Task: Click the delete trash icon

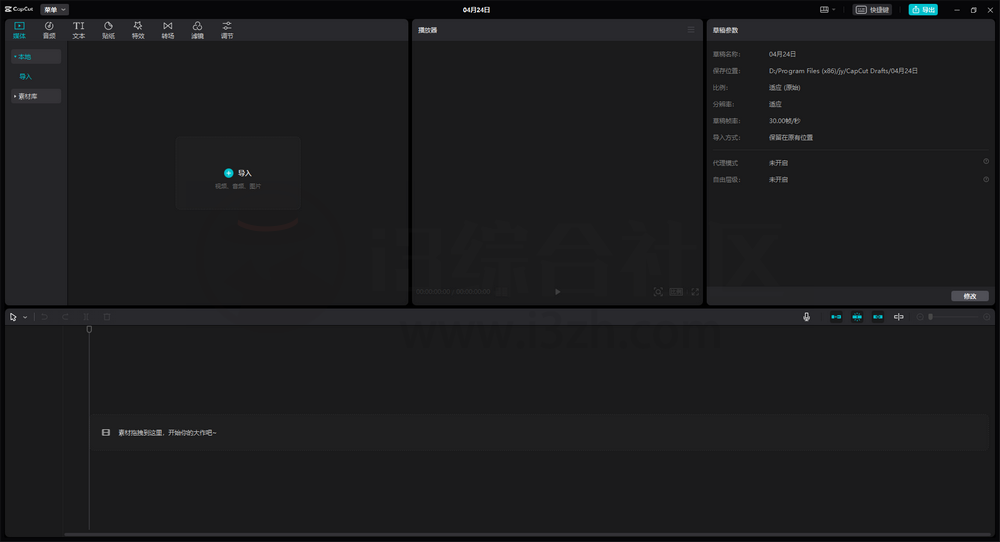Action: (107, 317)
